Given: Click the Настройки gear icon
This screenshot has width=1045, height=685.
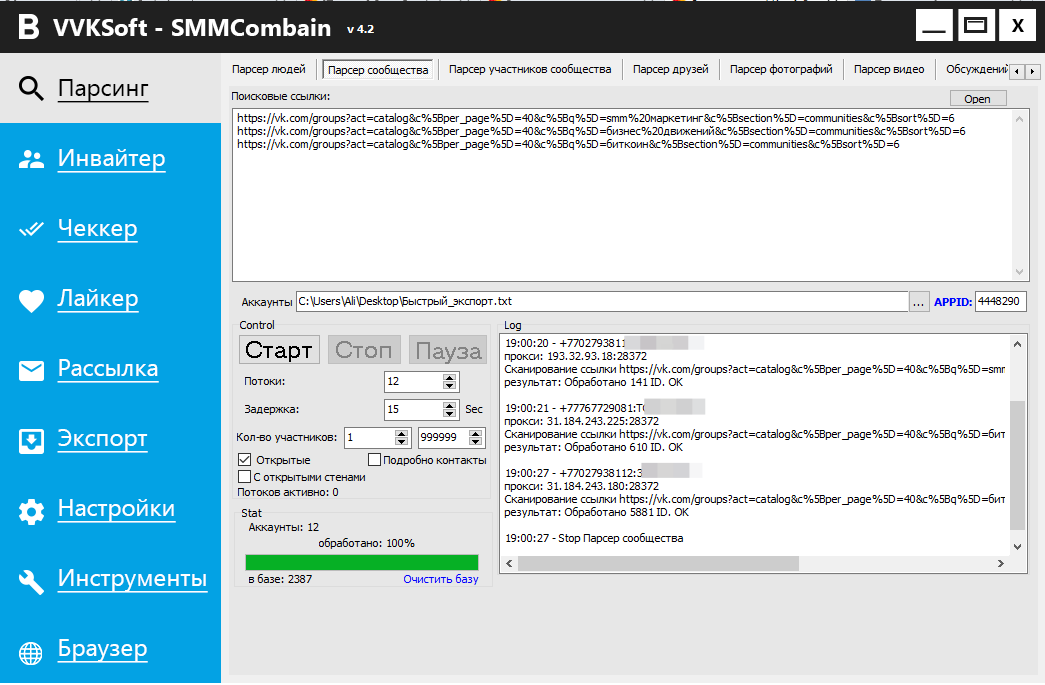Looking at the screenshot, I should point(31,511).
